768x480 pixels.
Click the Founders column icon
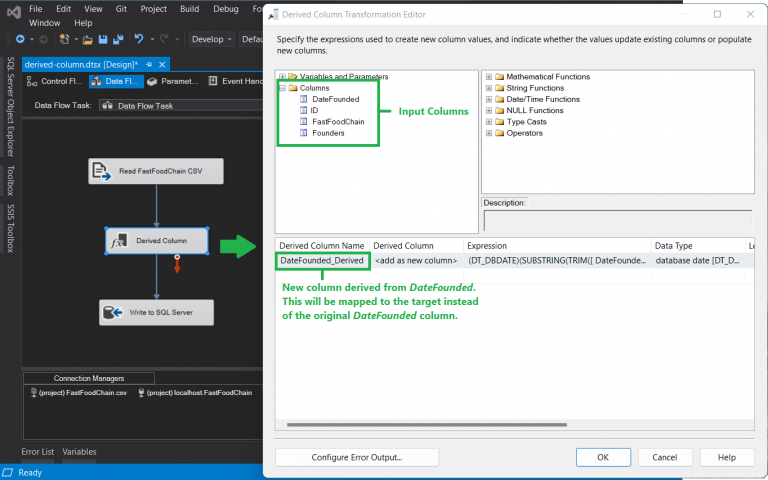tap(304, 133)
